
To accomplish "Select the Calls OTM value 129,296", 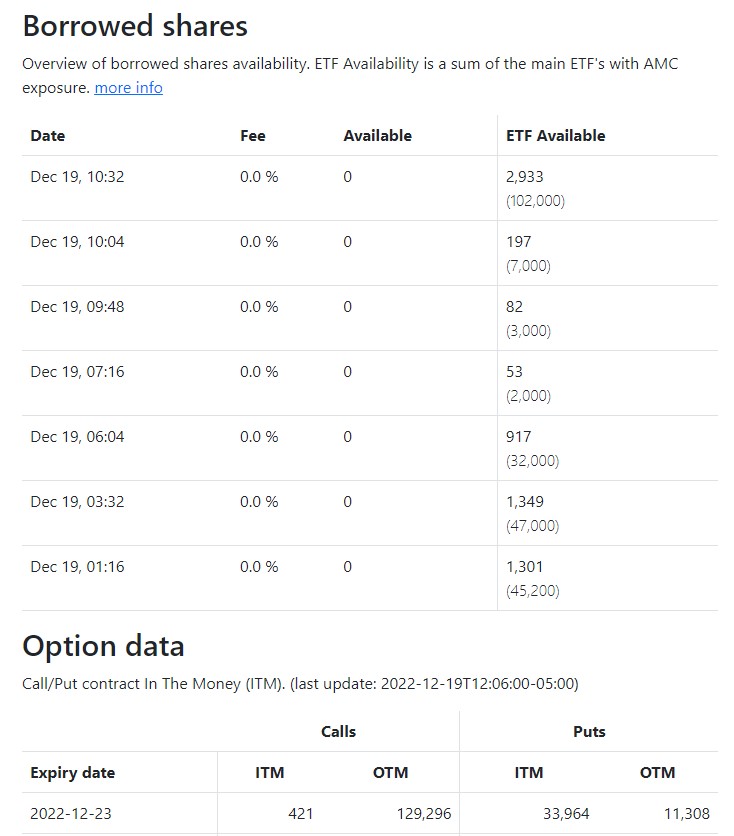I will (424, 814).
